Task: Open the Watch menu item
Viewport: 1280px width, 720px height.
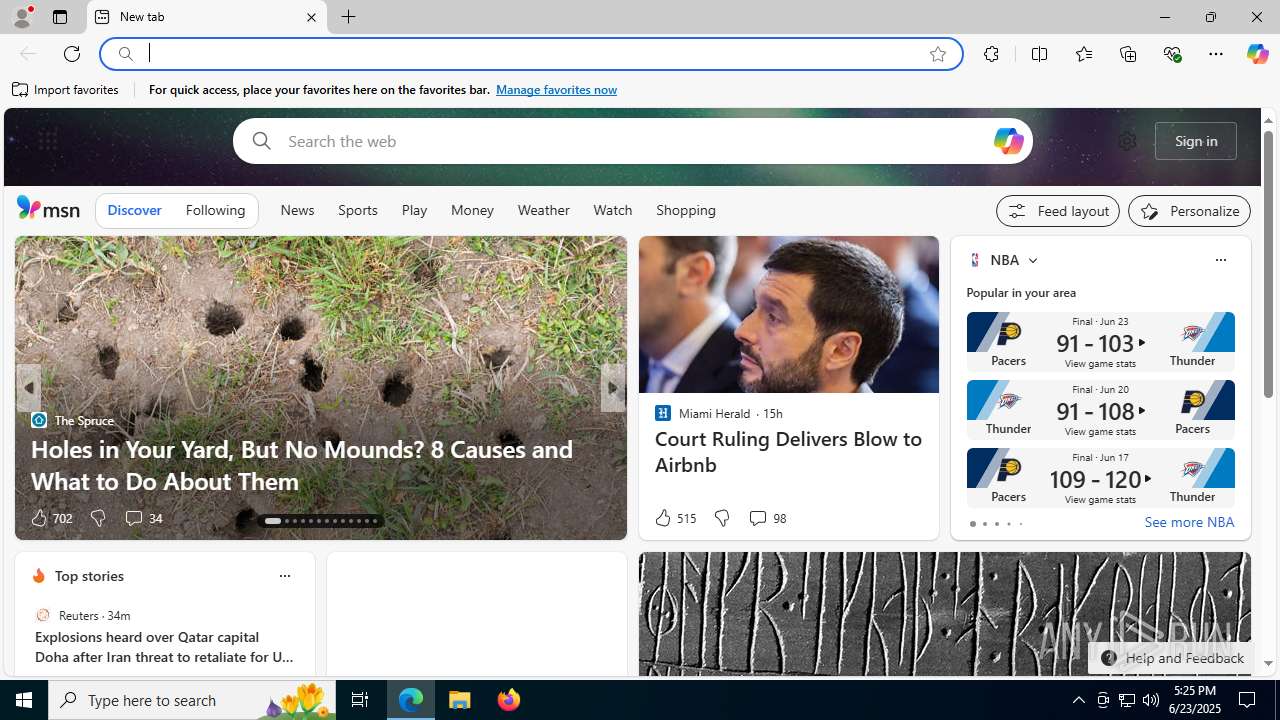Action: coord(612,210)
